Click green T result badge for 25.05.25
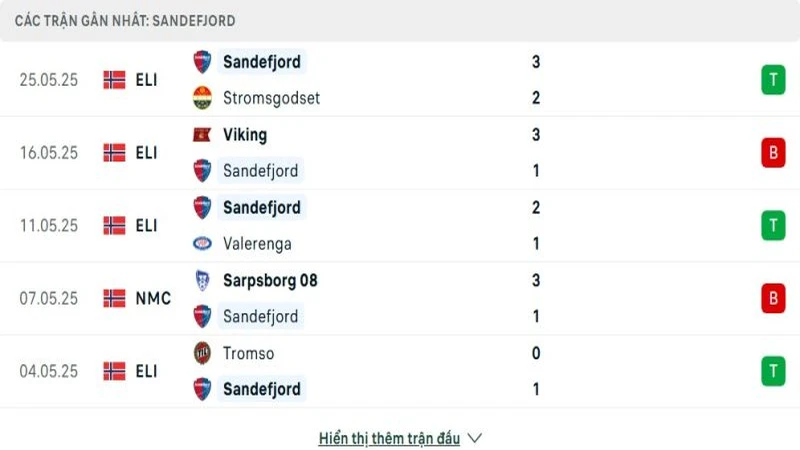Viewport: 800px width, 450px height. pyautogui.click(x=772, y=80)
